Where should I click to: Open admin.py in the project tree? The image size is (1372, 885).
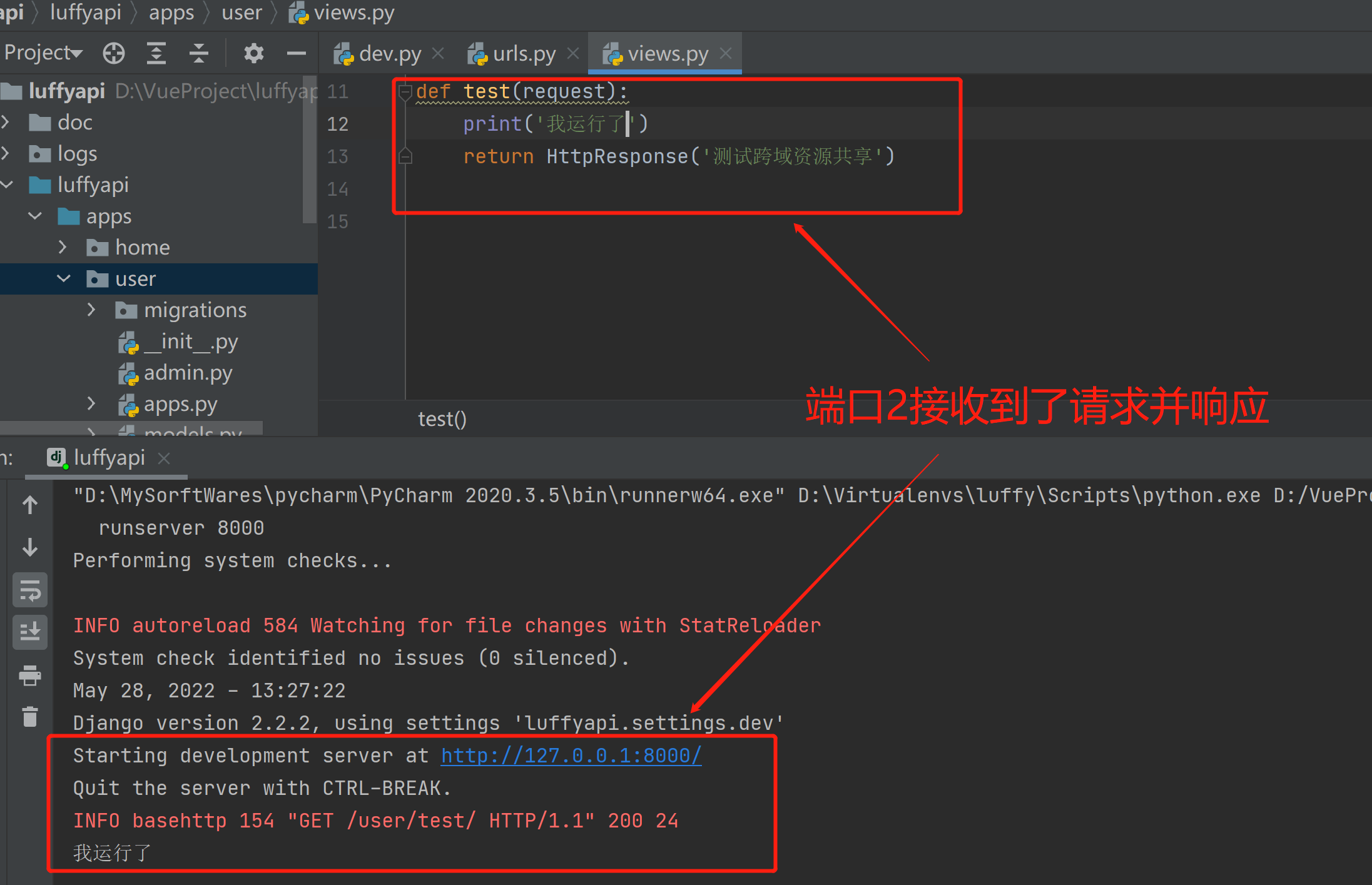tap(188, 373)
